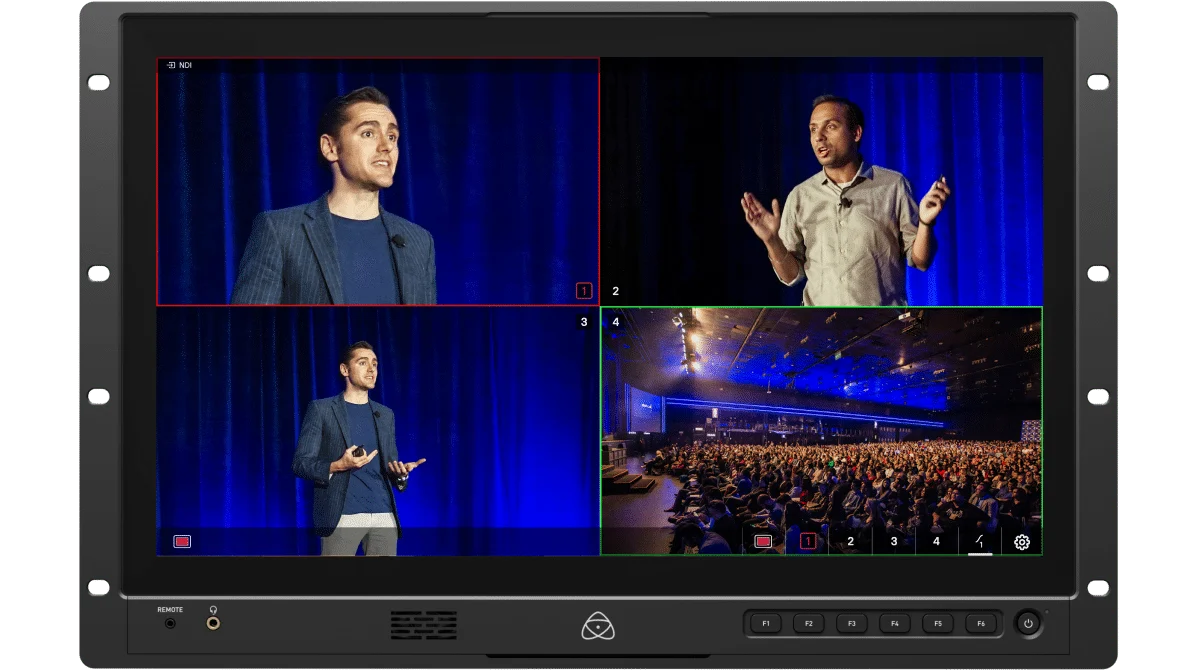Click the headphone jack port
Screen dimensions: 1200x670
coord(213,623)
